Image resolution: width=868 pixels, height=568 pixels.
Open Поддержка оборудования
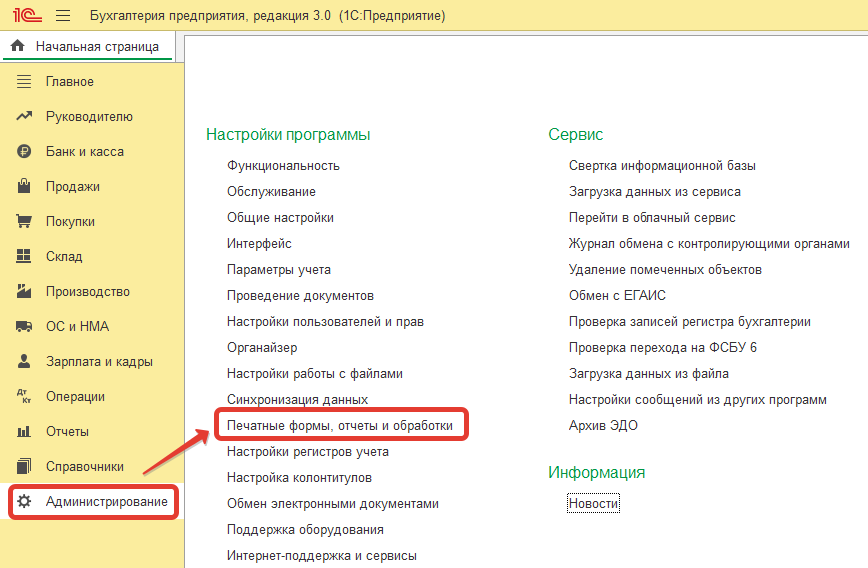point(305,530)
